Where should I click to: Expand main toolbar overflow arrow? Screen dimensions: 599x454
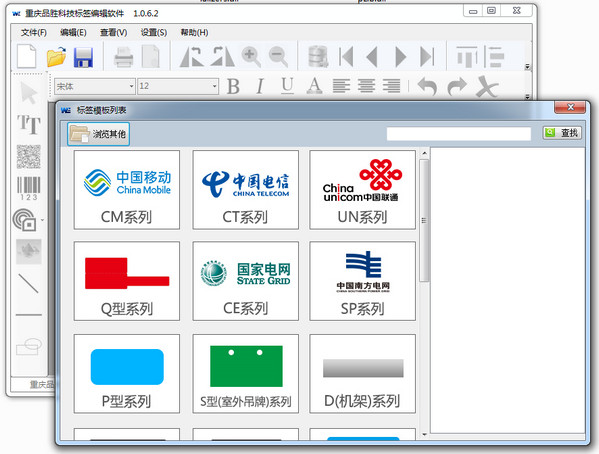527,66
